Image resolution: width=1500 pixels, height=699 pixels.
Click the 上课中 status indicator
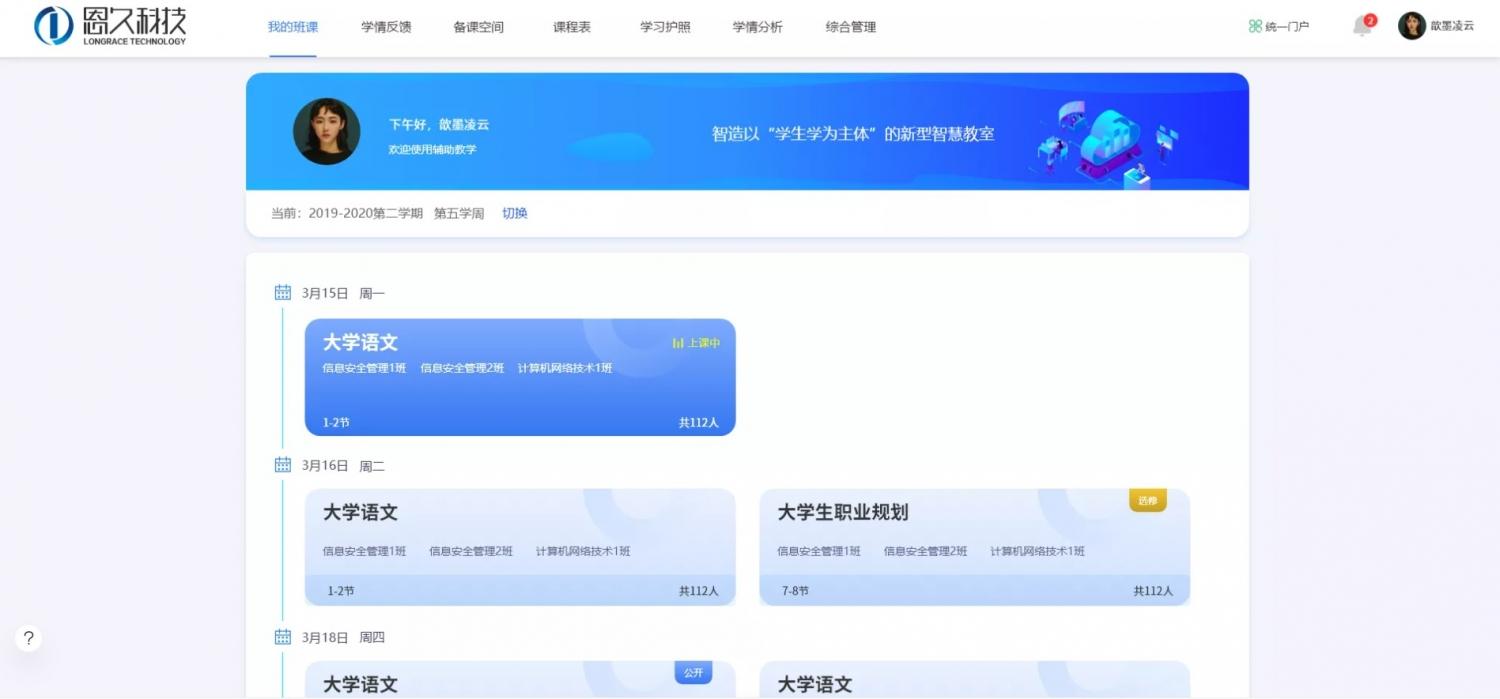[696, 343]
